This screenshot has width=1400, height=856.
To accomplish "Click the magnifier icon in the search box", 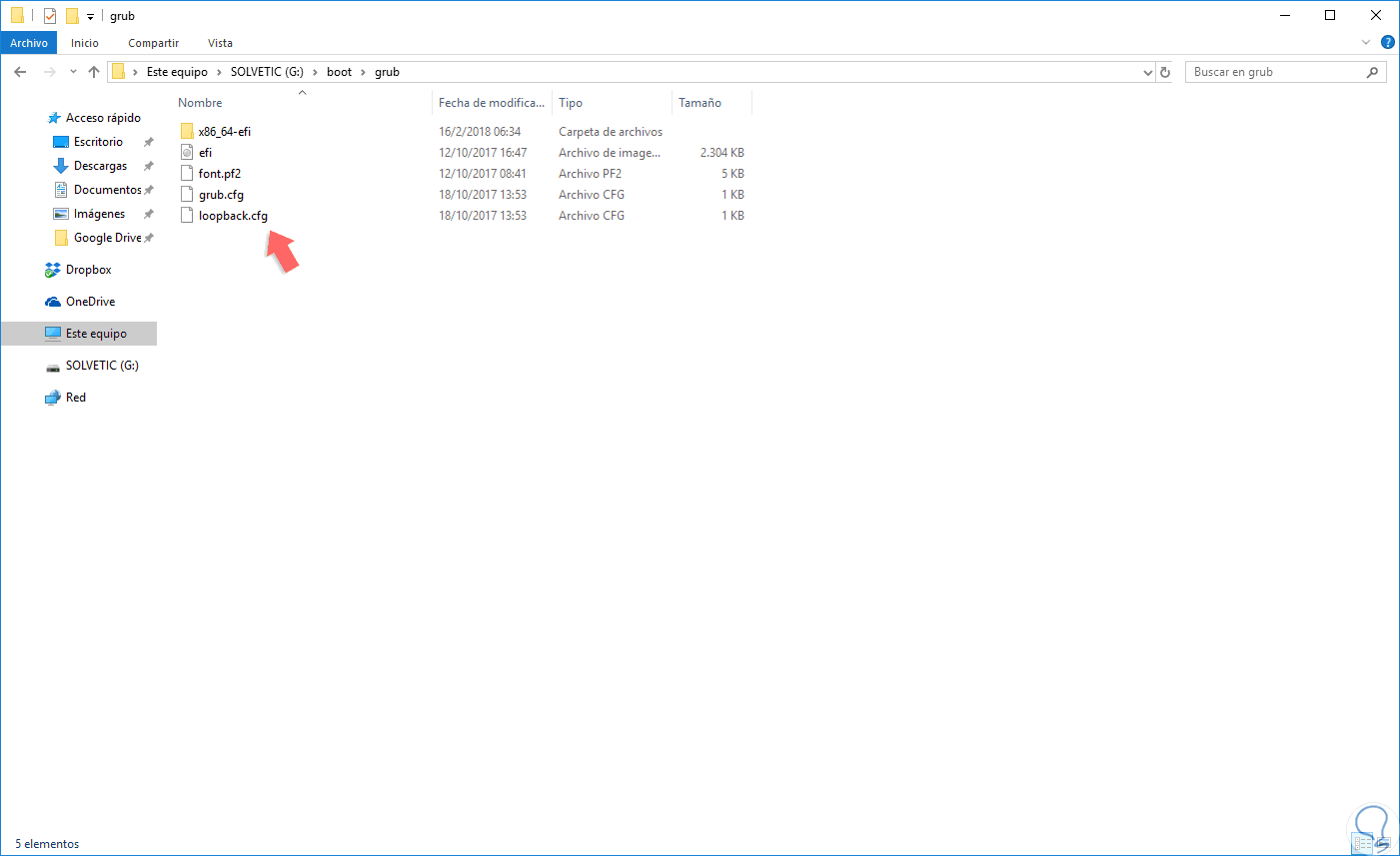I will (1372, 72).
